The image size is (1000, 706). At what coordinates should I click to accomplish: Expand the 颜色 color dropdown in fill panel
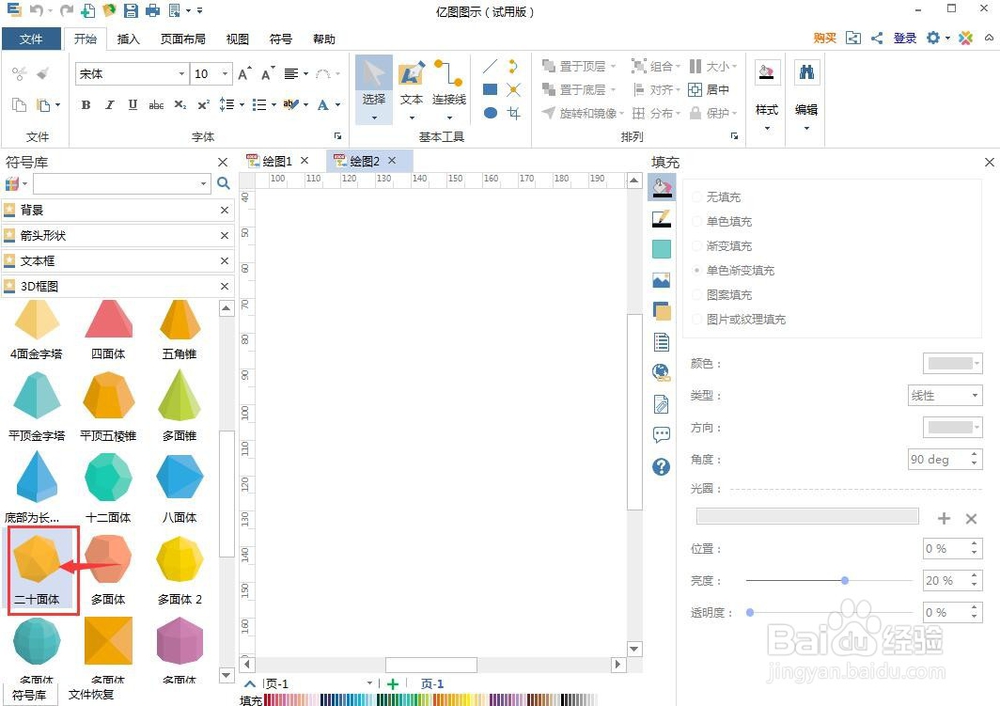click(x=951, y=363)
